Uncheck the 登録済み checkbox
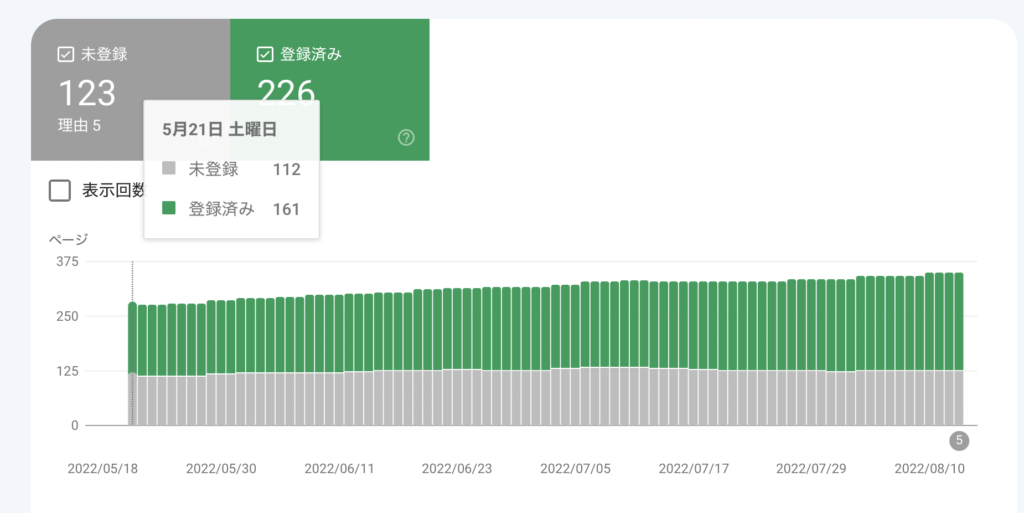The width and height of the screenshot is (1024, 513). pos(264,54)
